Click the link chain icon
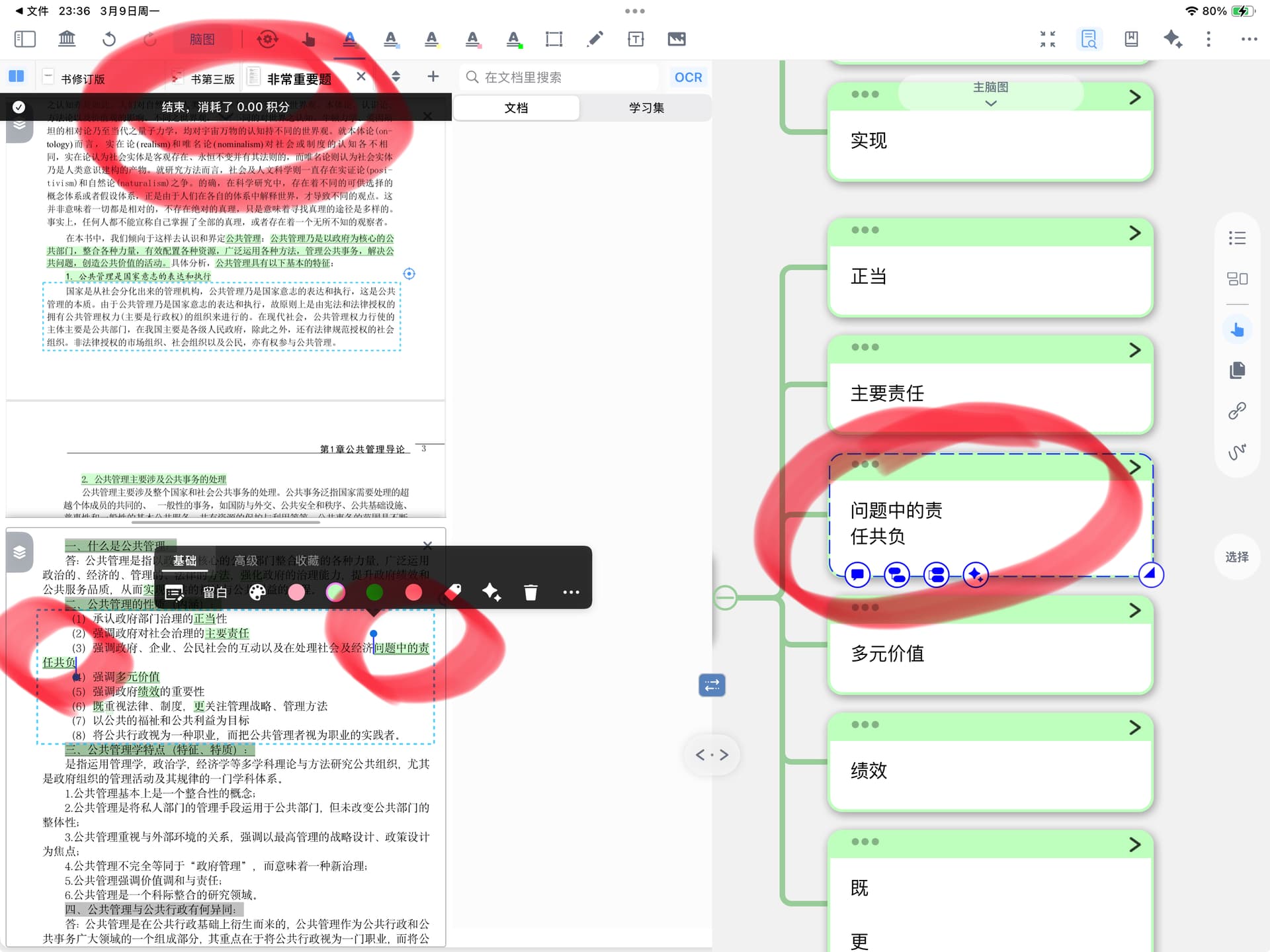Screen dimensions: 1270x952 point(1236,411)
